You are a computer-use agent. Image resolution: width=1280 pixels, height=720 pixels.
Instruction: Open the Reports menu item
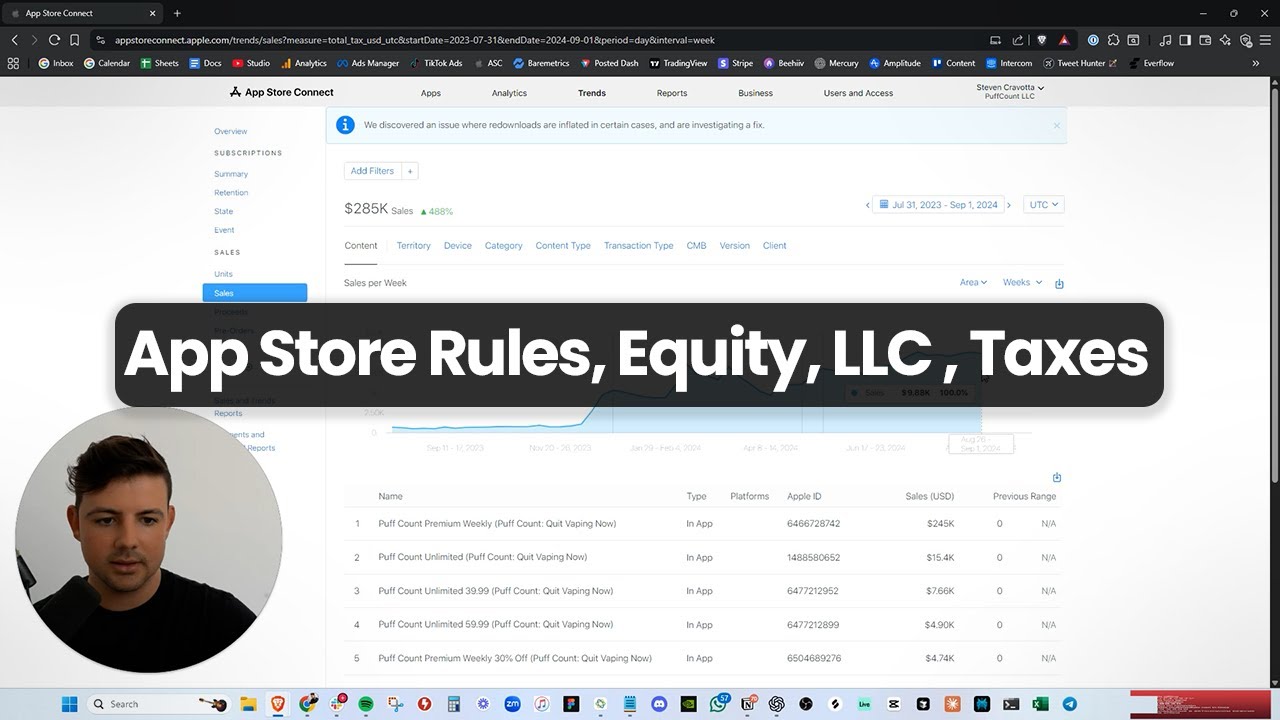(x=672, y=93)
